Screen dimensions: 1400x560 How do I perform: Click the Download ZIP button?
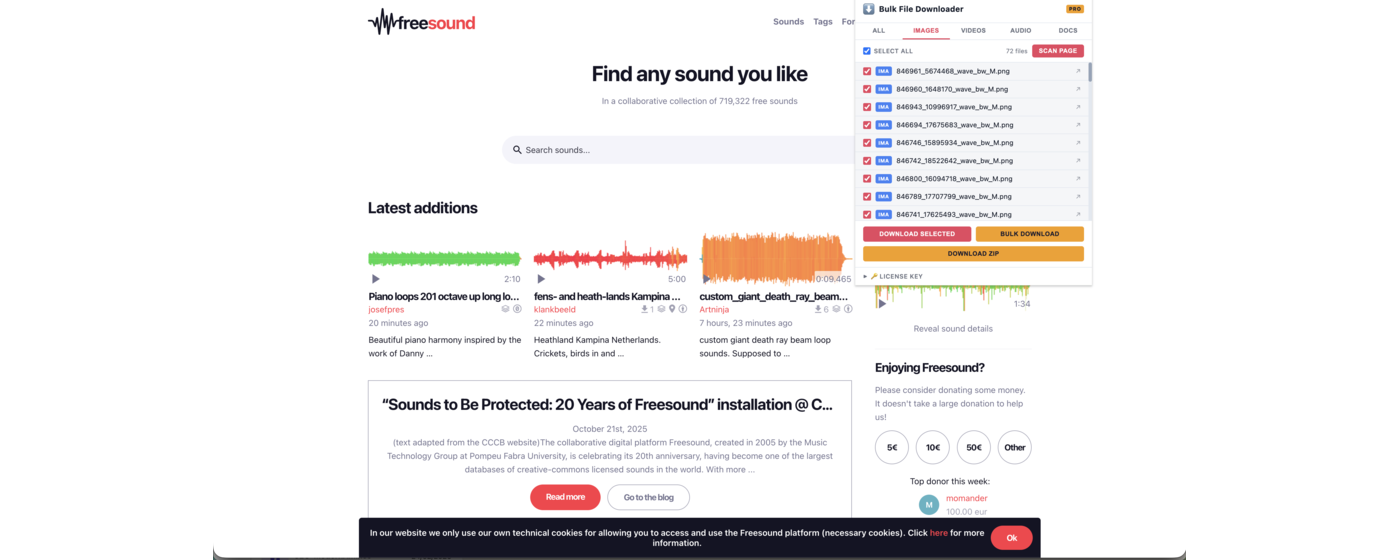click(973, 254)
